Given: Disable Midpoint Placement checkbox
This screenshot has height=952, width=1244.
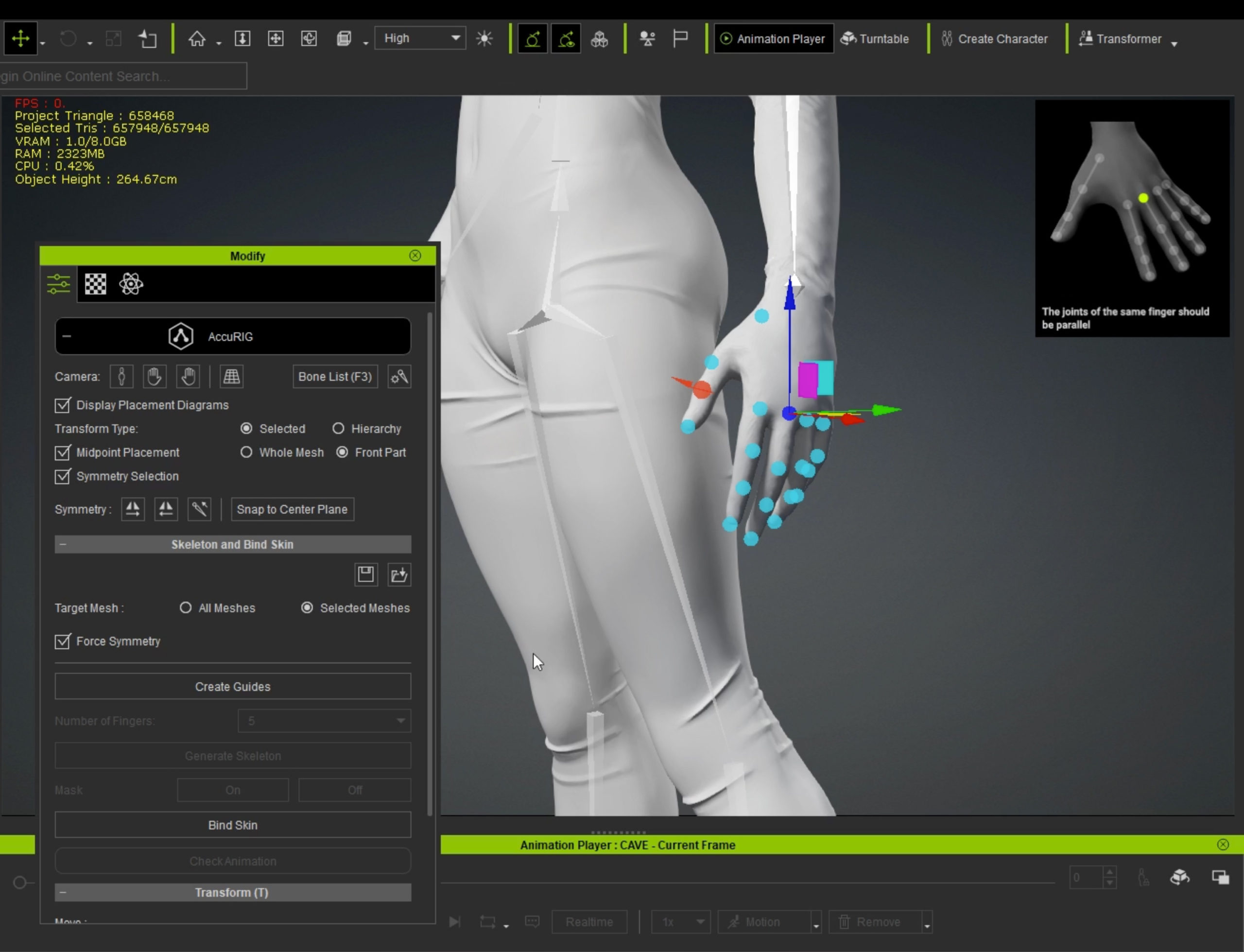Looking at the screenshot, I should [62, 453].
